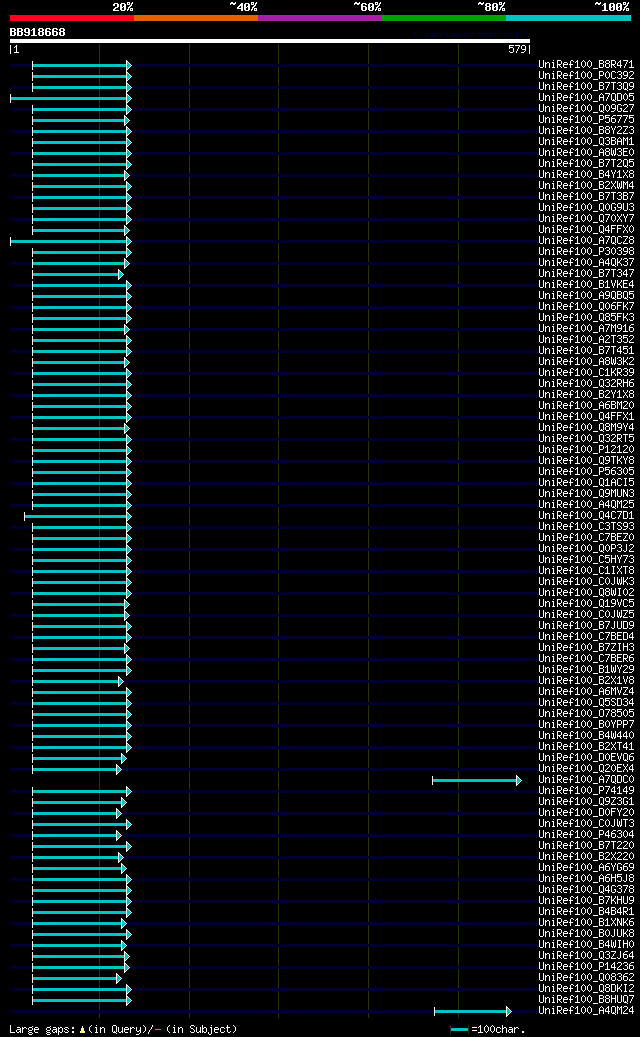
Task: Click the UniRef100_P74149 label
Action: pos(586,791)
